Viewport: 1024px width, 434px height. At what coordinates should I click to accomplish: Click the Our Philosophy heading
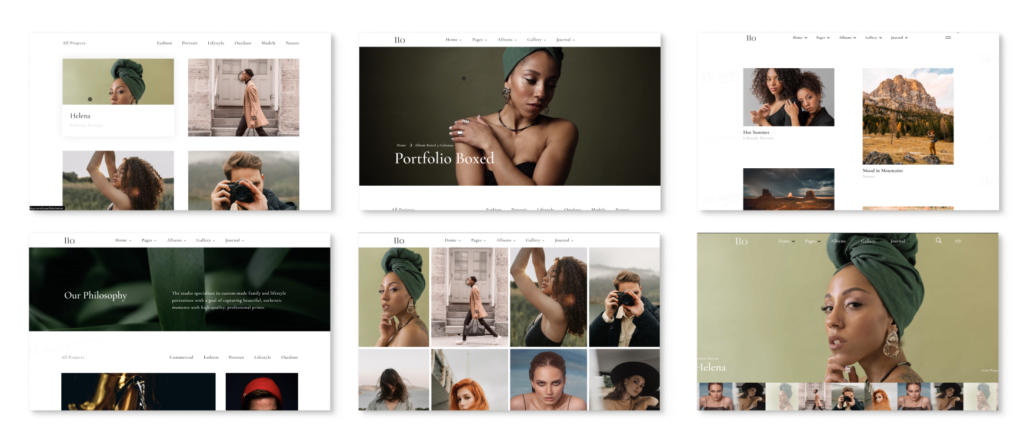[95, 296]
